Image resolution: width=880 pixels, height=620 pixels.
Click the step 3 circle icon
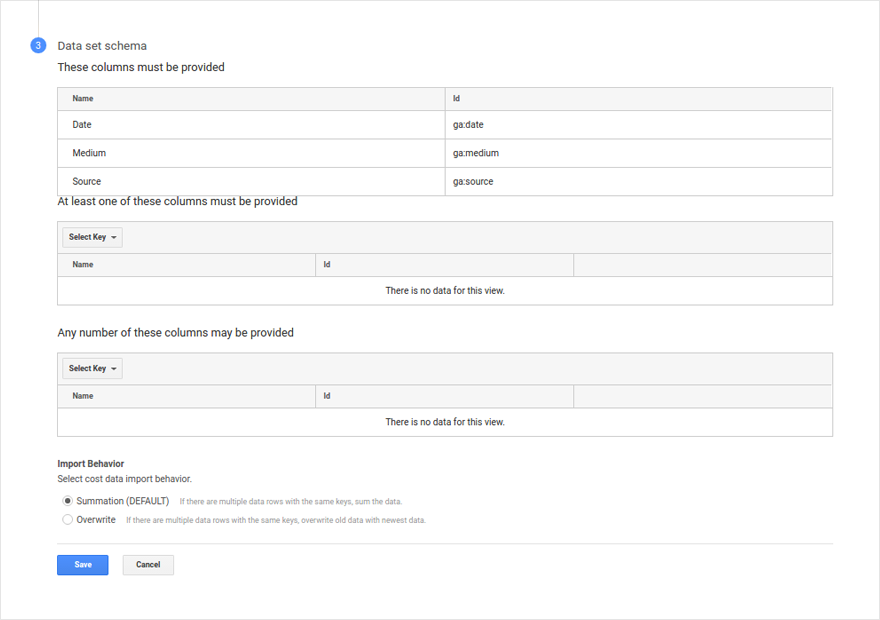[38, 45]
